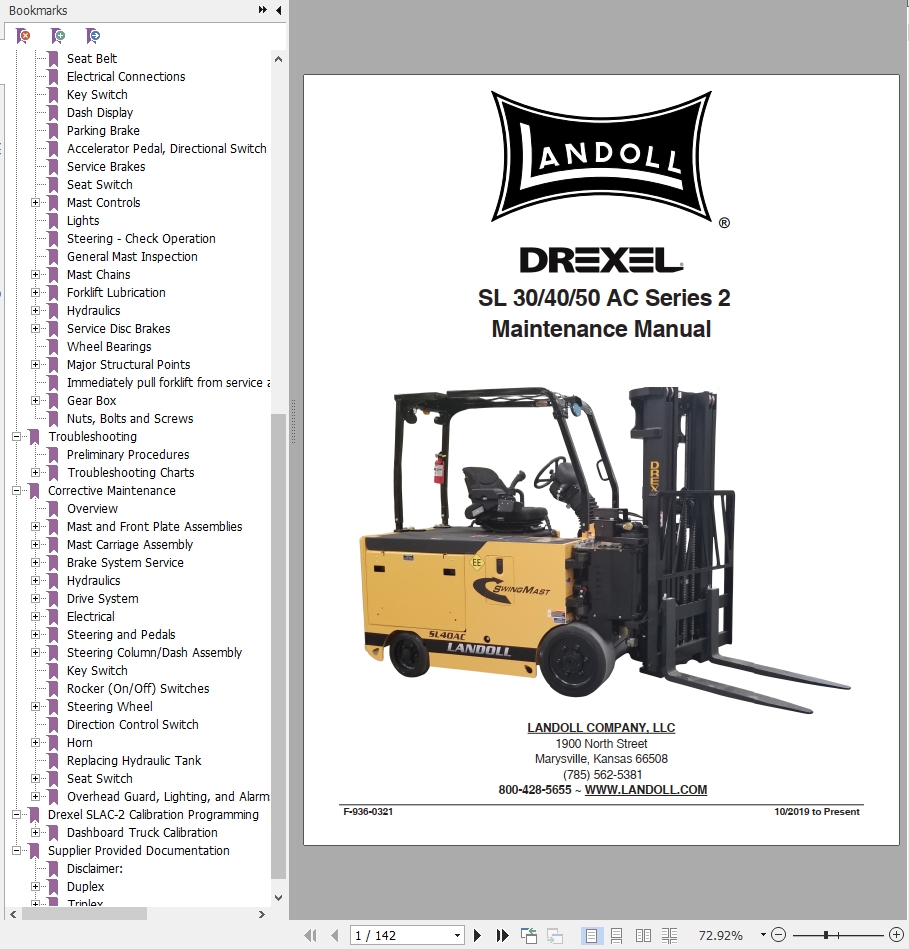Go to Steering - Check Operation bookmark
Screen dimensions: 909x949
click(141, 239)
